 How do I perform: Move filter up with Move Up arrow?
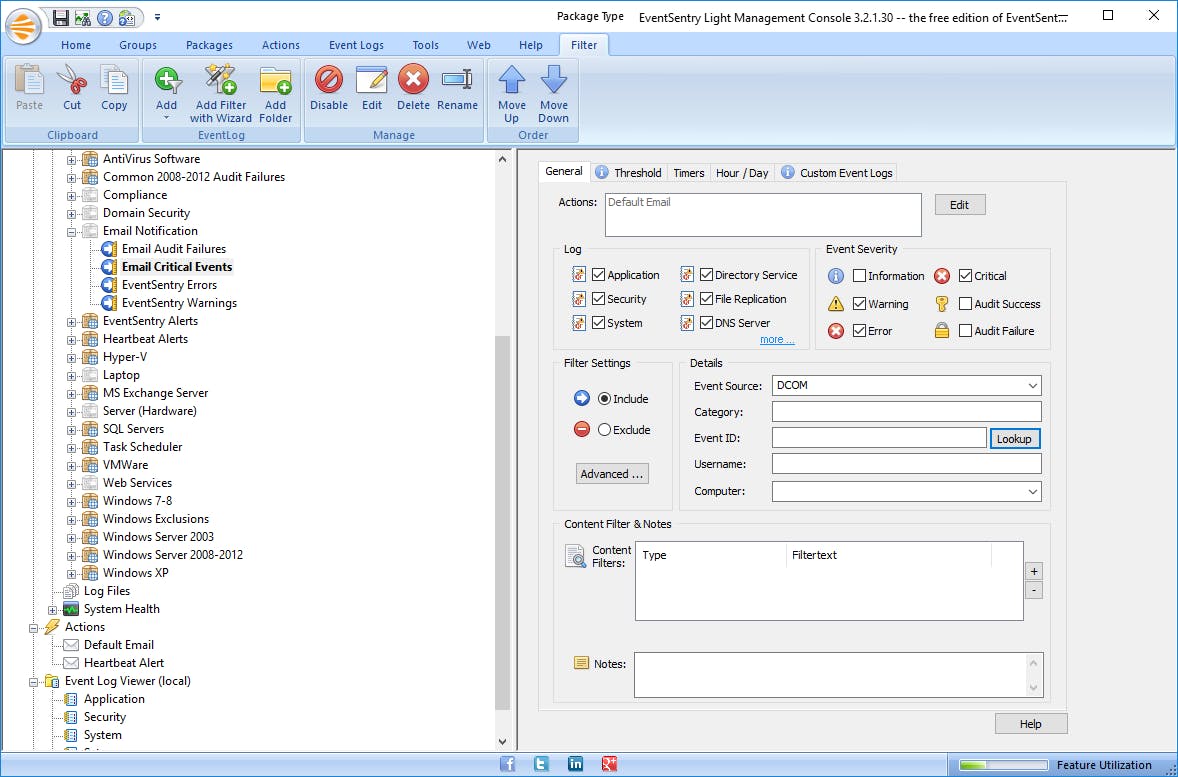(x=512, y=79)
